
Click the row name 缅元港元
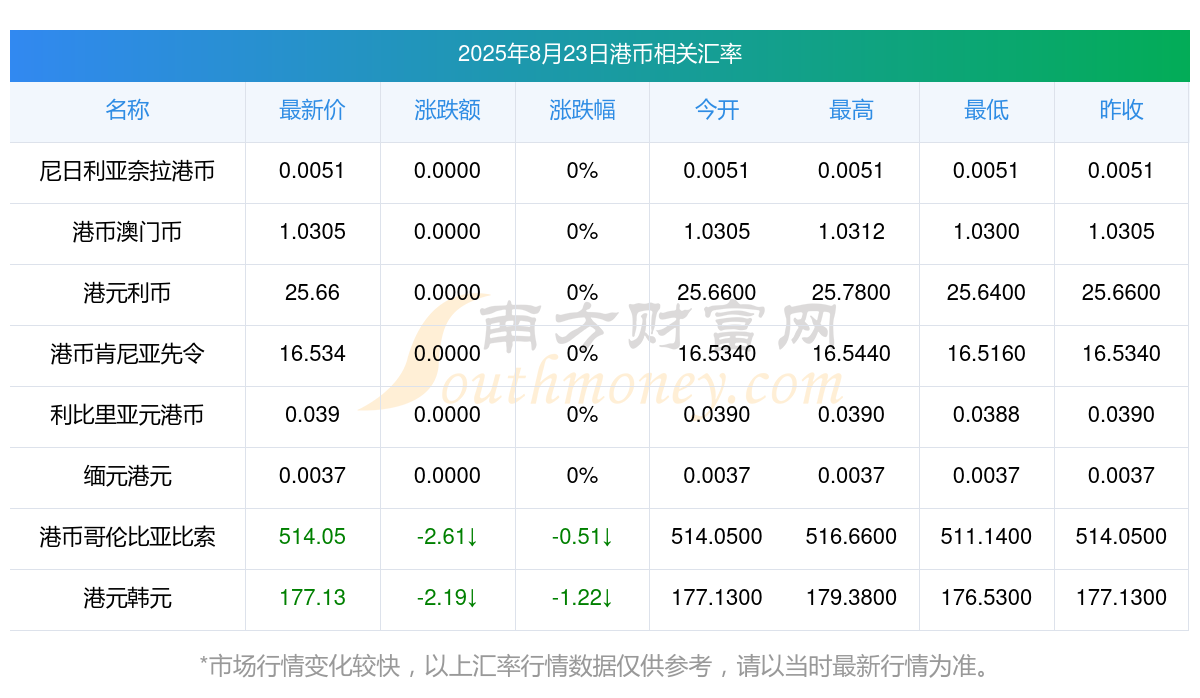[x=127, y=476]
